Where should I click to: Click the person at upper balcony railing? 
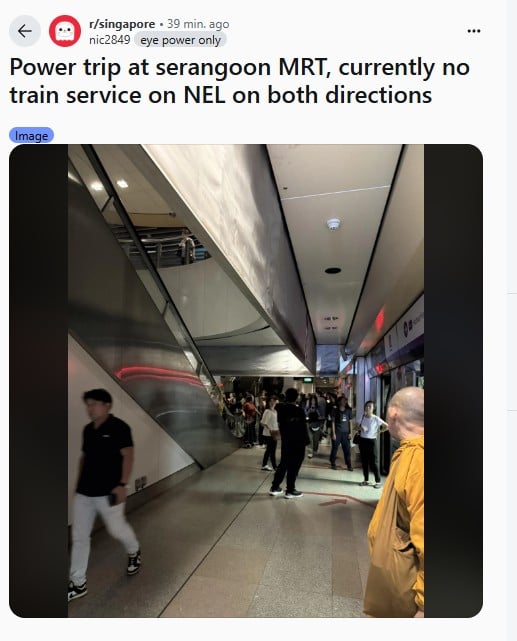[187, 246]
